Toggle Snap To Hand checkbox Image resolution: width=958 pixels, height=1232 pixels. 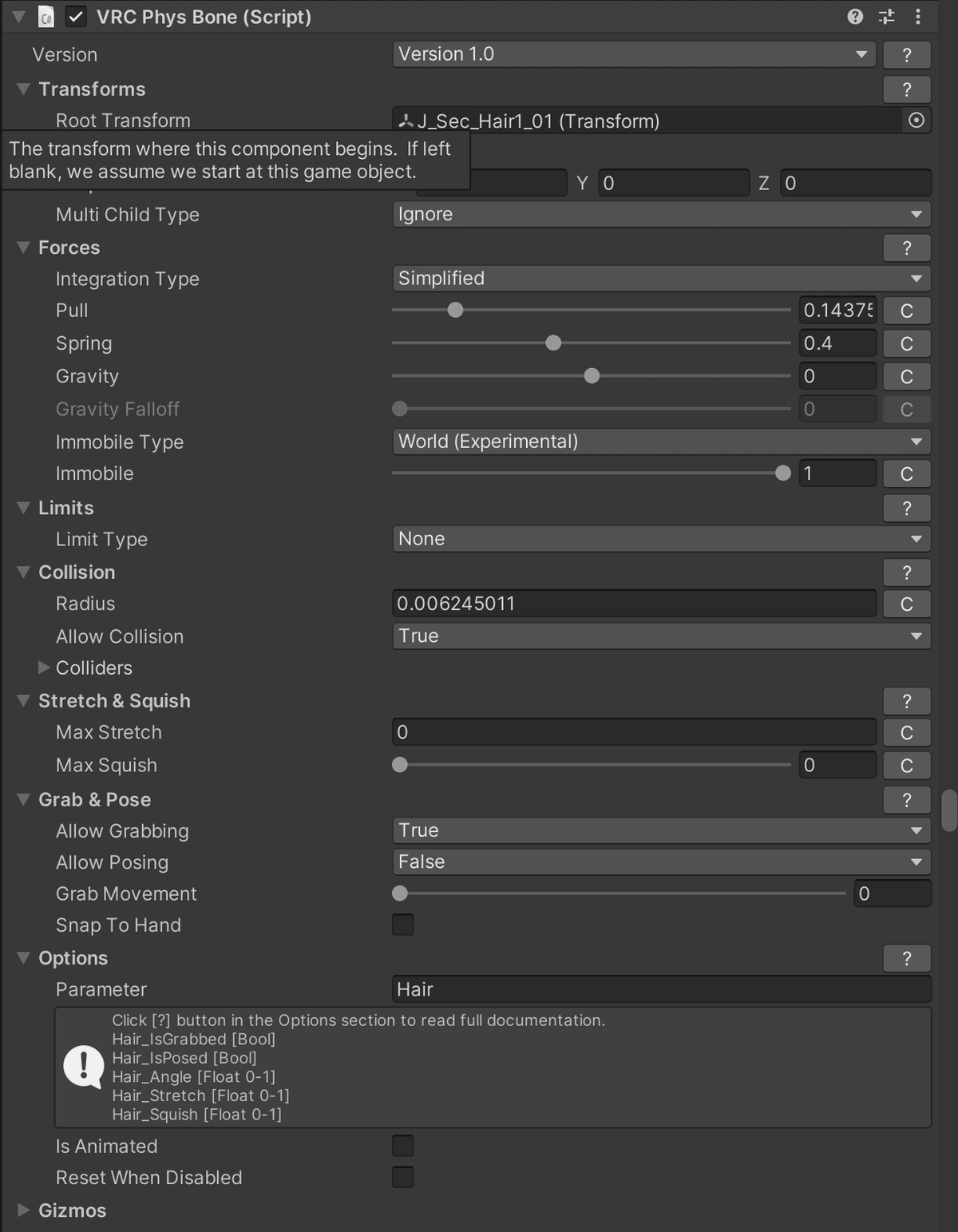pyautogui.click(x=403, y=925)
